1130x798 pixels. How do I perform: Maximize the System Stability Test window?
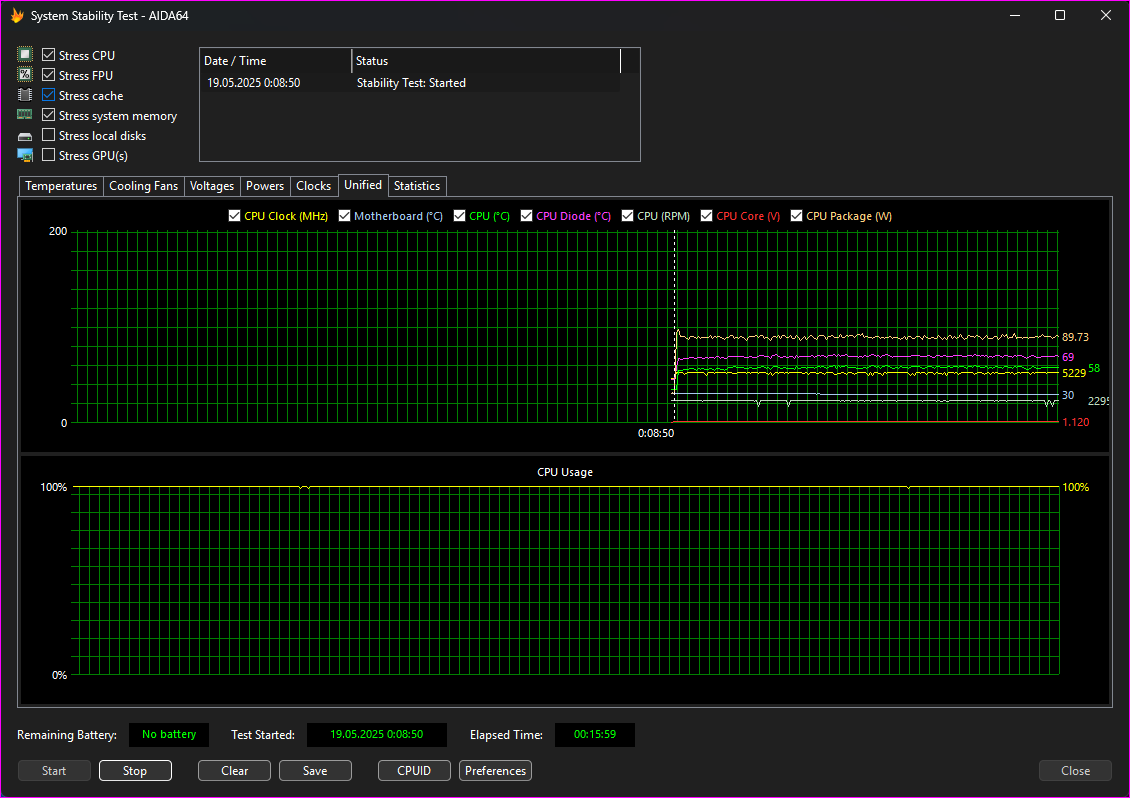tap(1060, 15)
